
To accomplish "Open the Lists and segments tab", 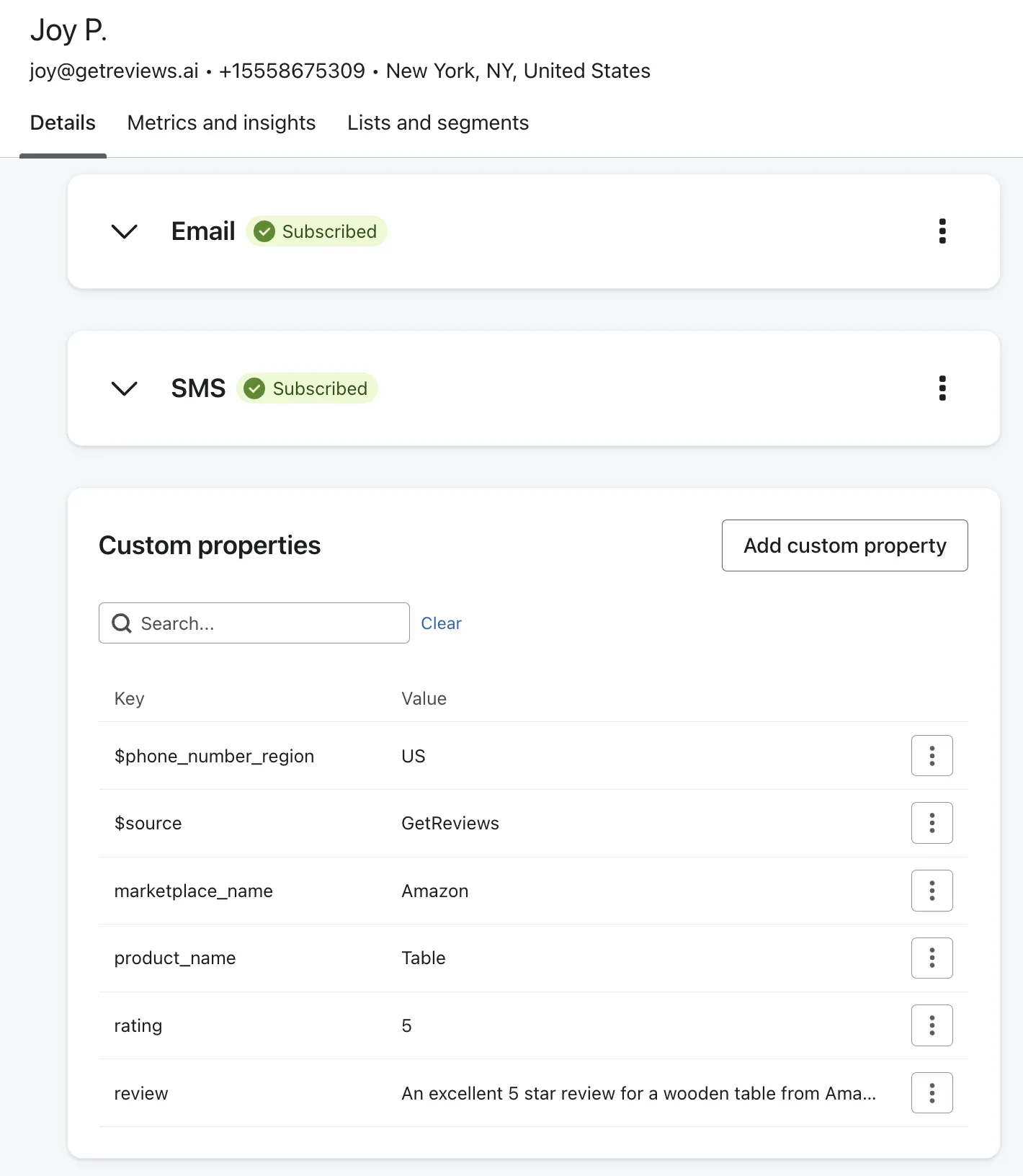I will 438,122.
